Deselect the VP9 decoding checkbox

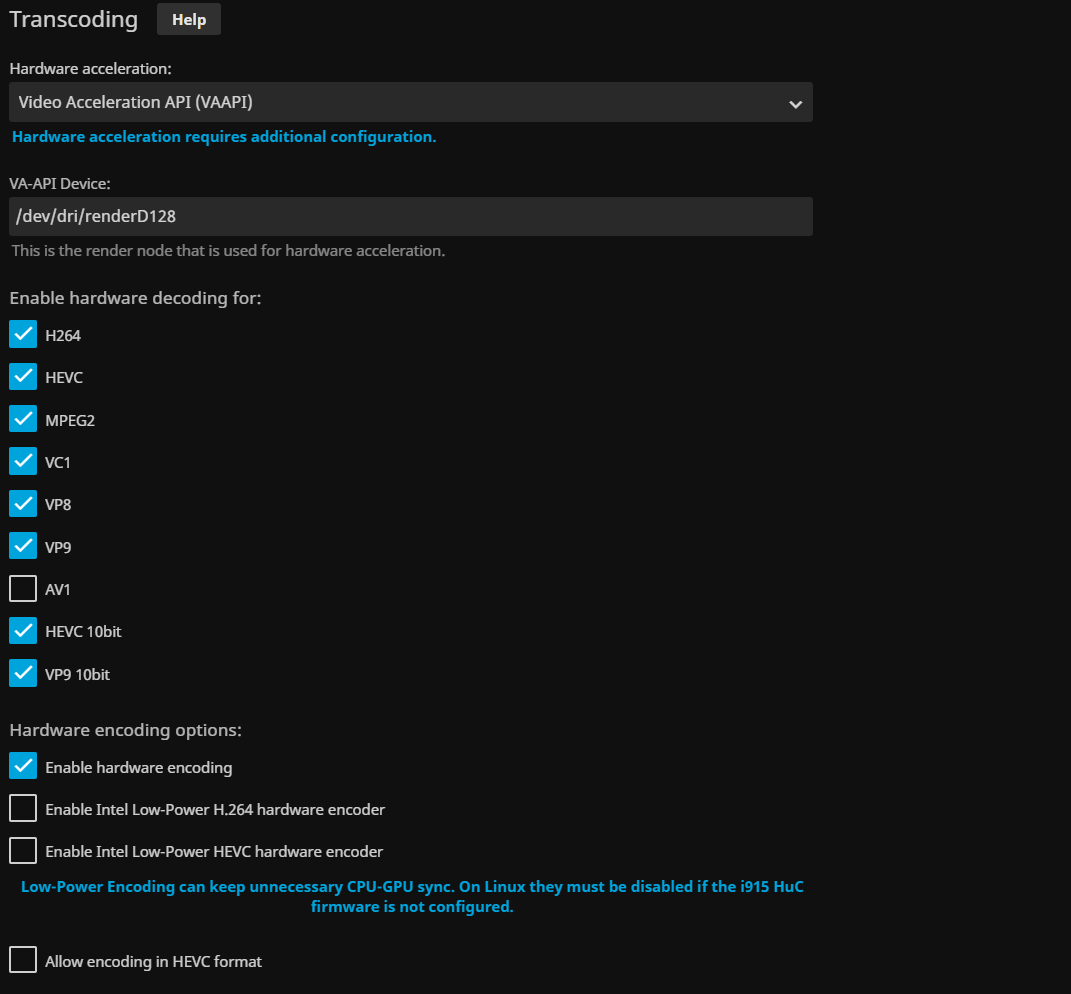click(23, 547)
